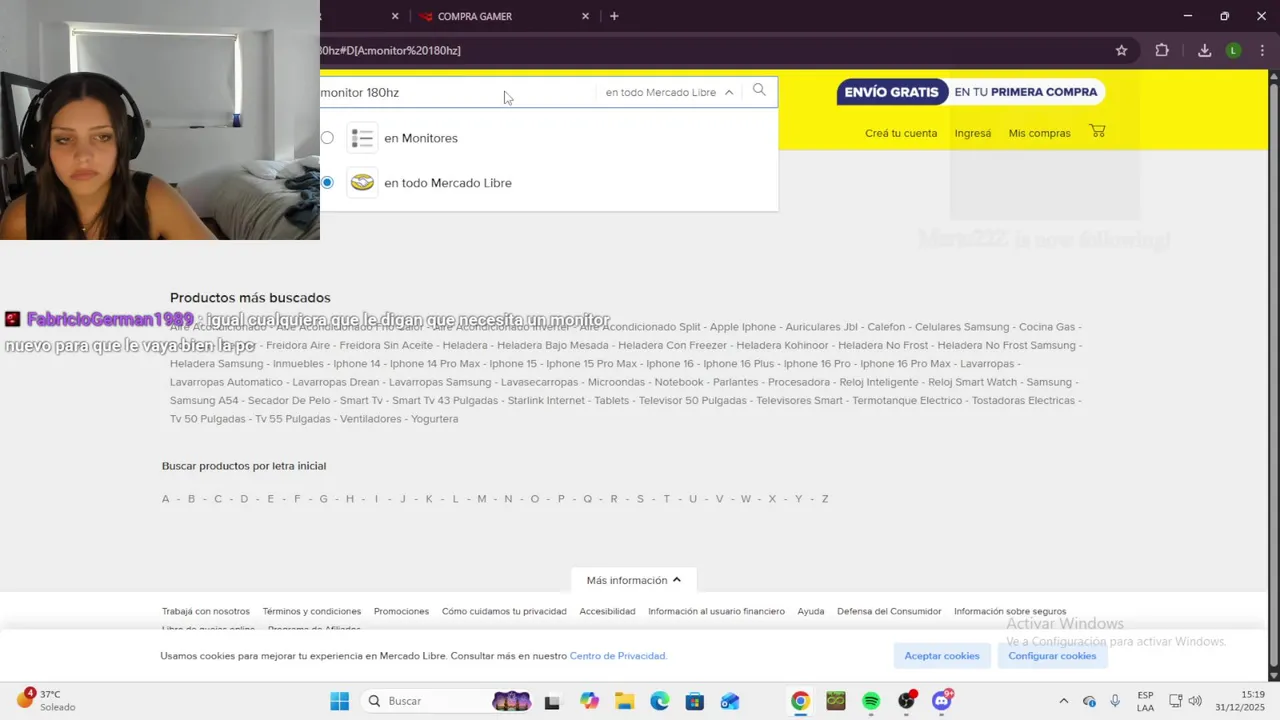Browse products starting with letter Z
Viewport: 1280px width, 720px height.
pos(825,499)
